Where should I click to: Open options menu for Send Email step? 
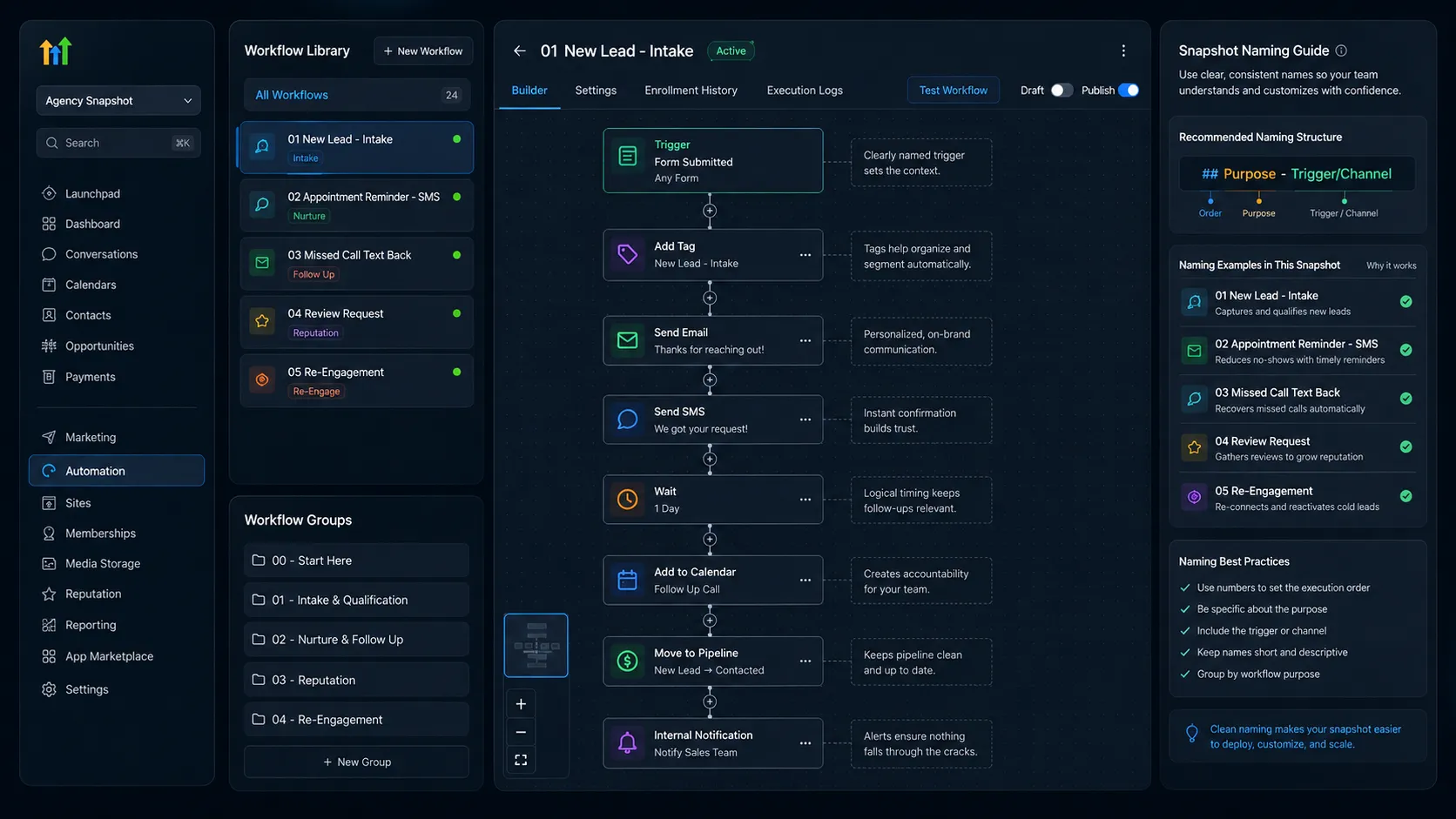(x=806, y=341)
